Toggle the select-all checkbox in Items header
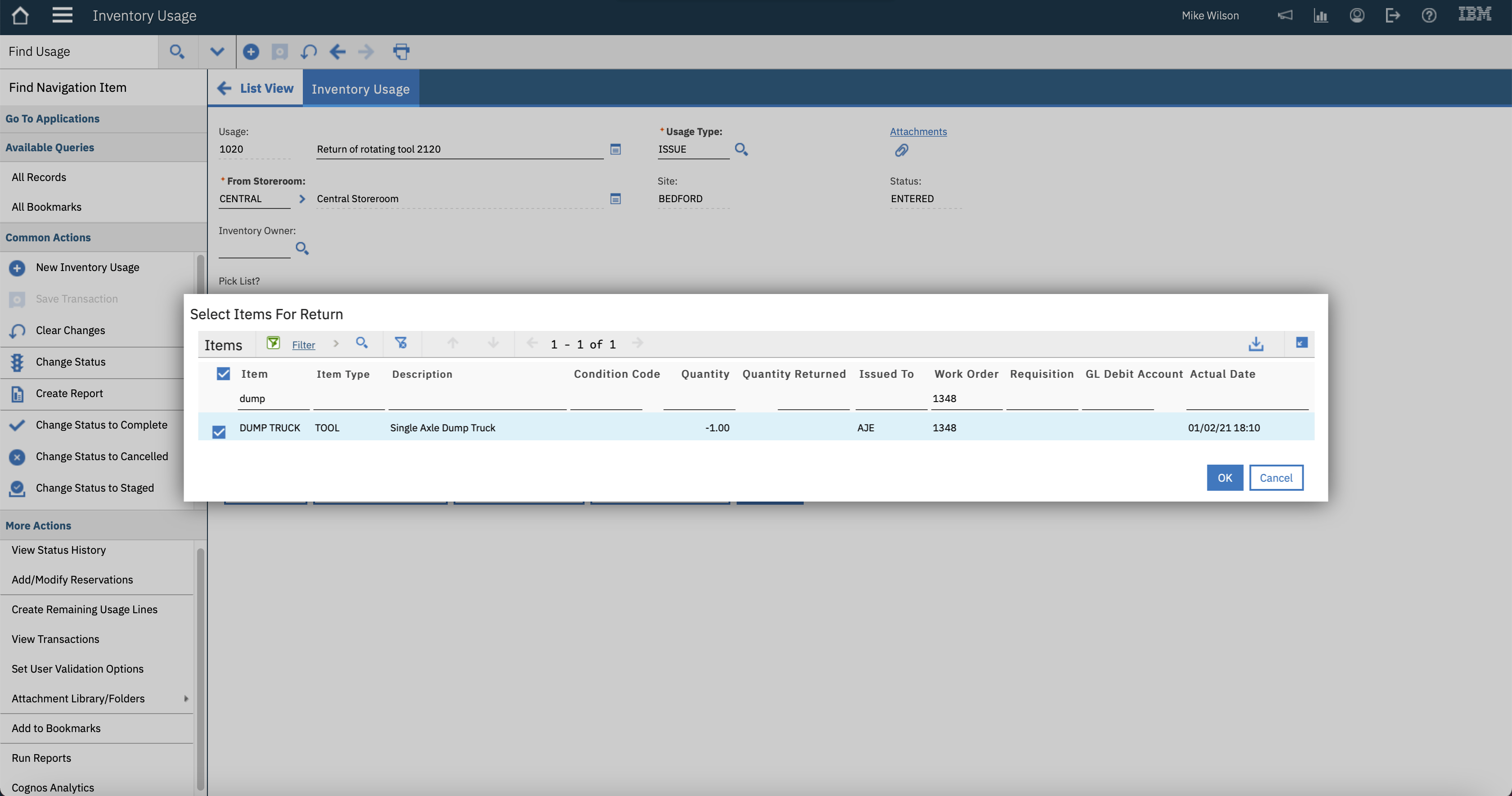Image resolution: width=1512 pixels, height=796 pixels. click(222, 374)
